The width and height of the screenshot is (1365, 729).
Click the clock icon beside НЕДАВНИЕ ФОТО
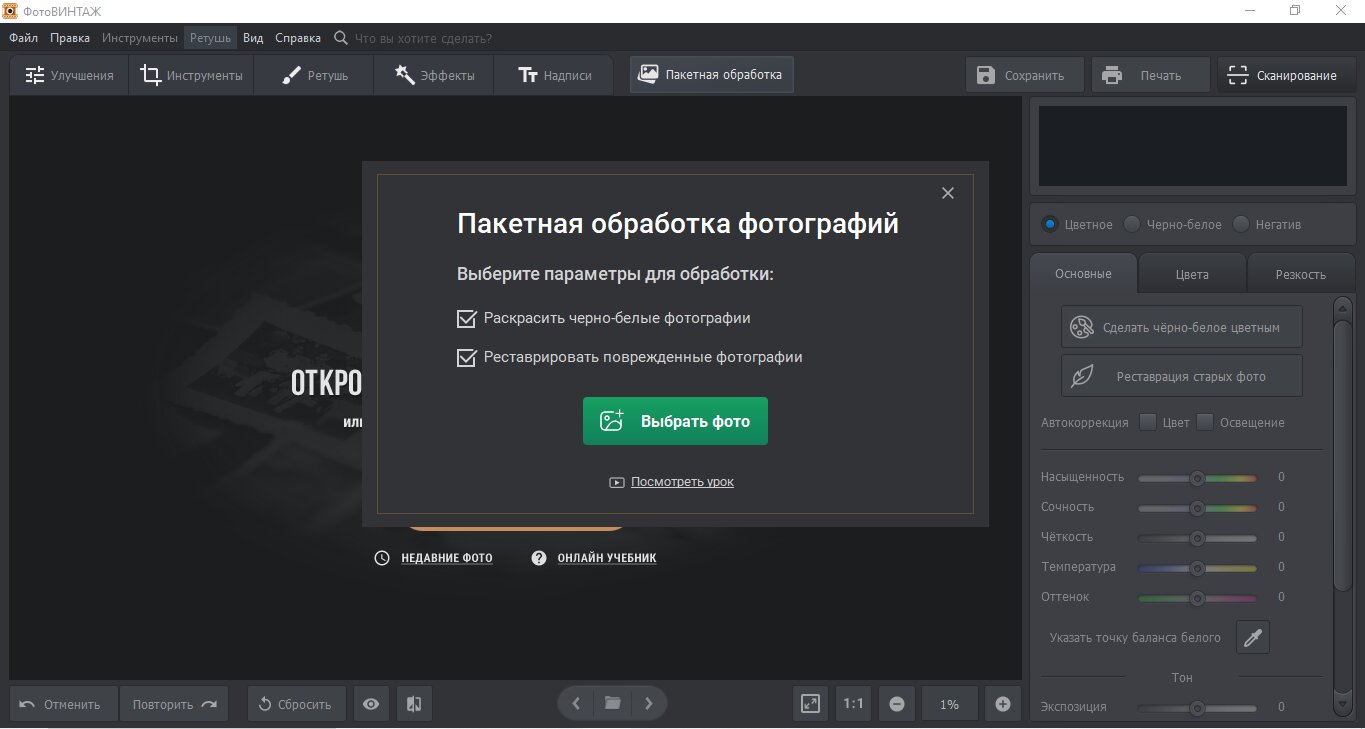tap(382, 558)
